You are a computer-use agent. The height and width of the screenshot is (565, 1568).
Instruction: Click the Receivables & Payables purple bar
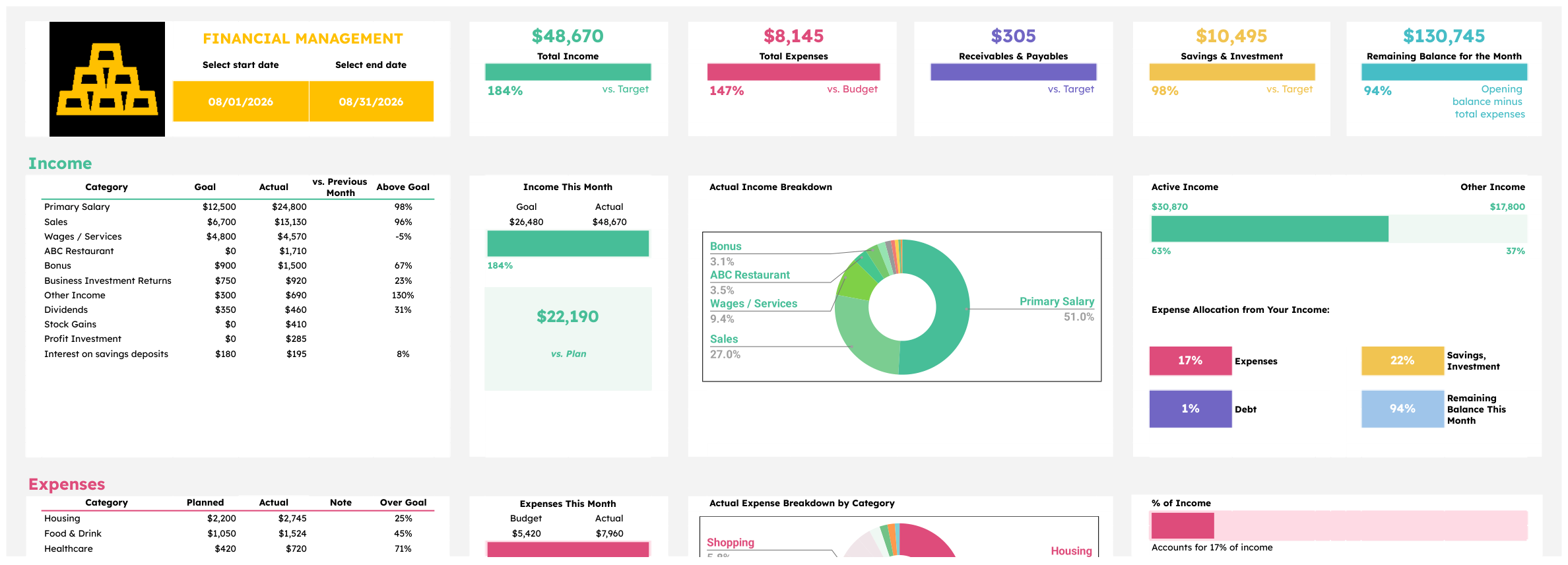(1014, 72)
